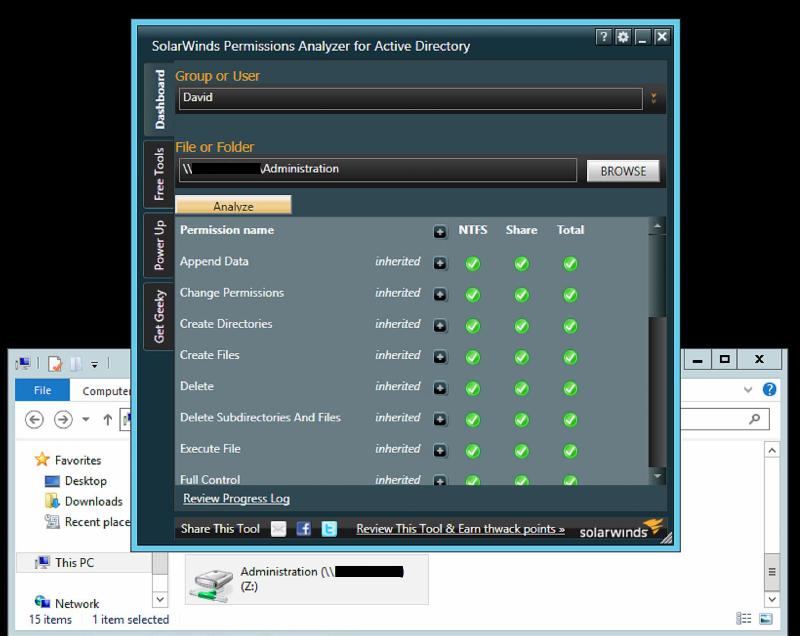The height and width of the screenshot is (636, 800).
Task: Open the SolarWinds settings gear icon
Action: (x=622, y=37)
